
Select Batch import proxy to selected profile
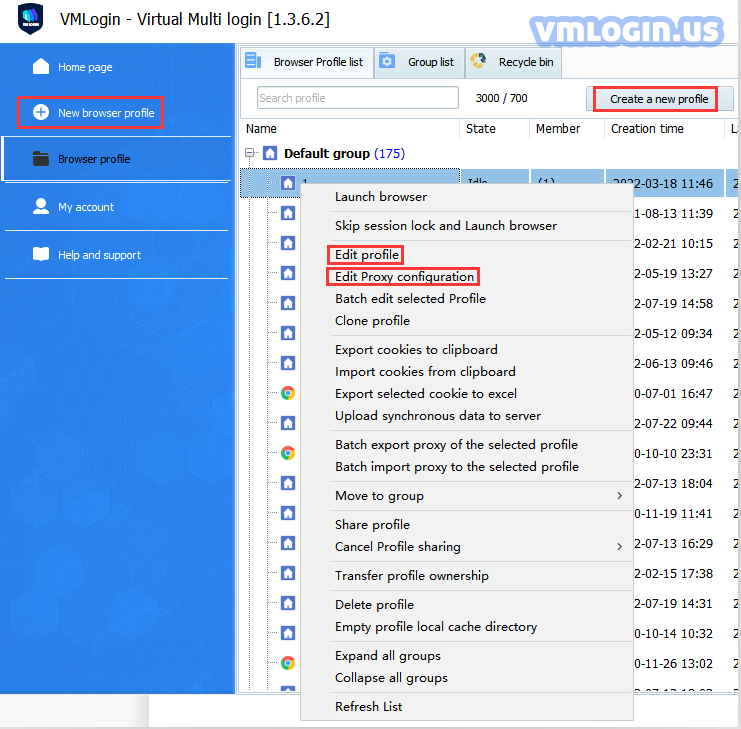467,467
